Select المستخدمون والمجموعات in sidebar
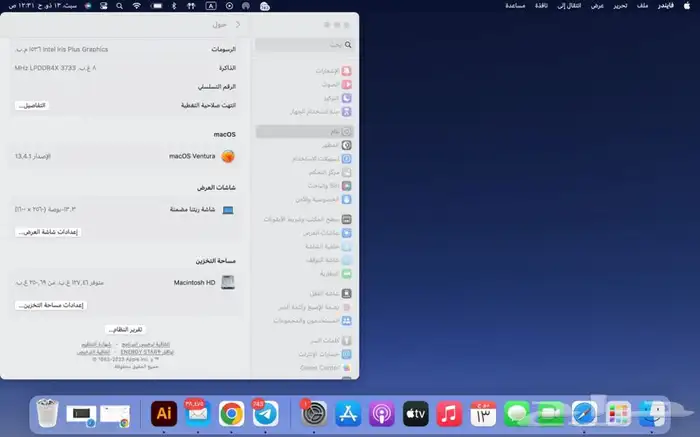Screen dimensions: 700x437 coord(304,320)
